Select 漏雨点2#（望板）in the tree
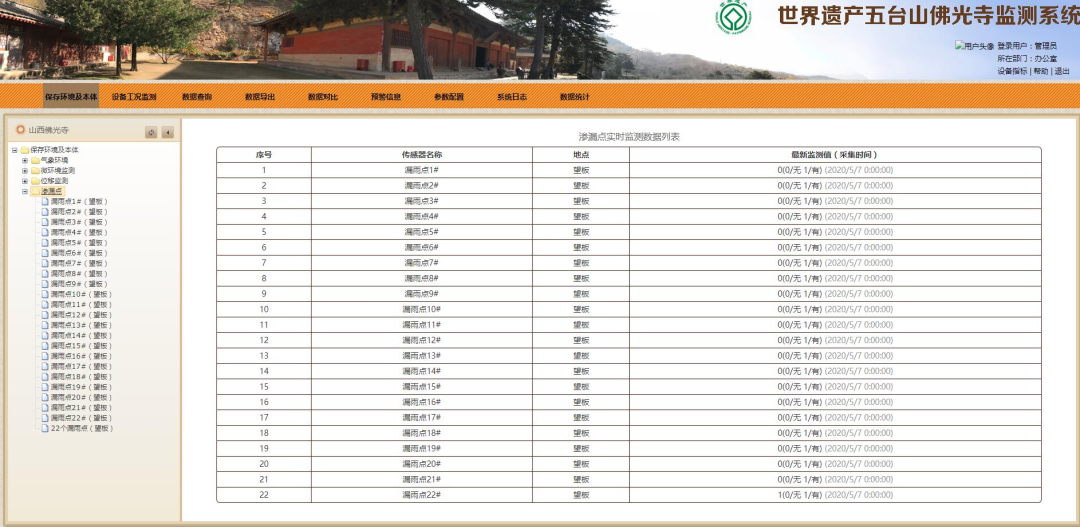The image size is (1080, 527). tap(79, 212)
